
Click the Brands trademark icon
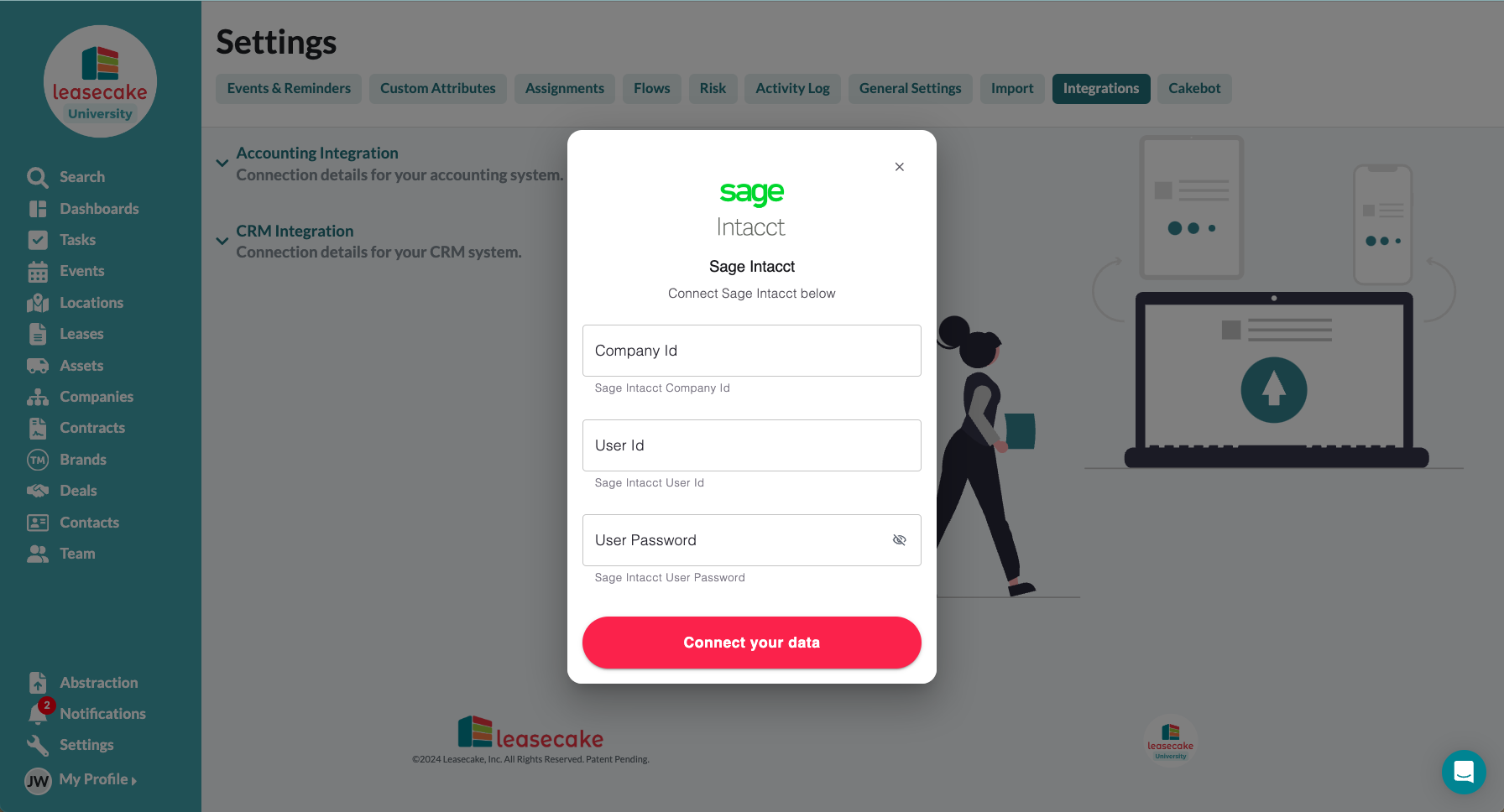click(x=38, y=460)
